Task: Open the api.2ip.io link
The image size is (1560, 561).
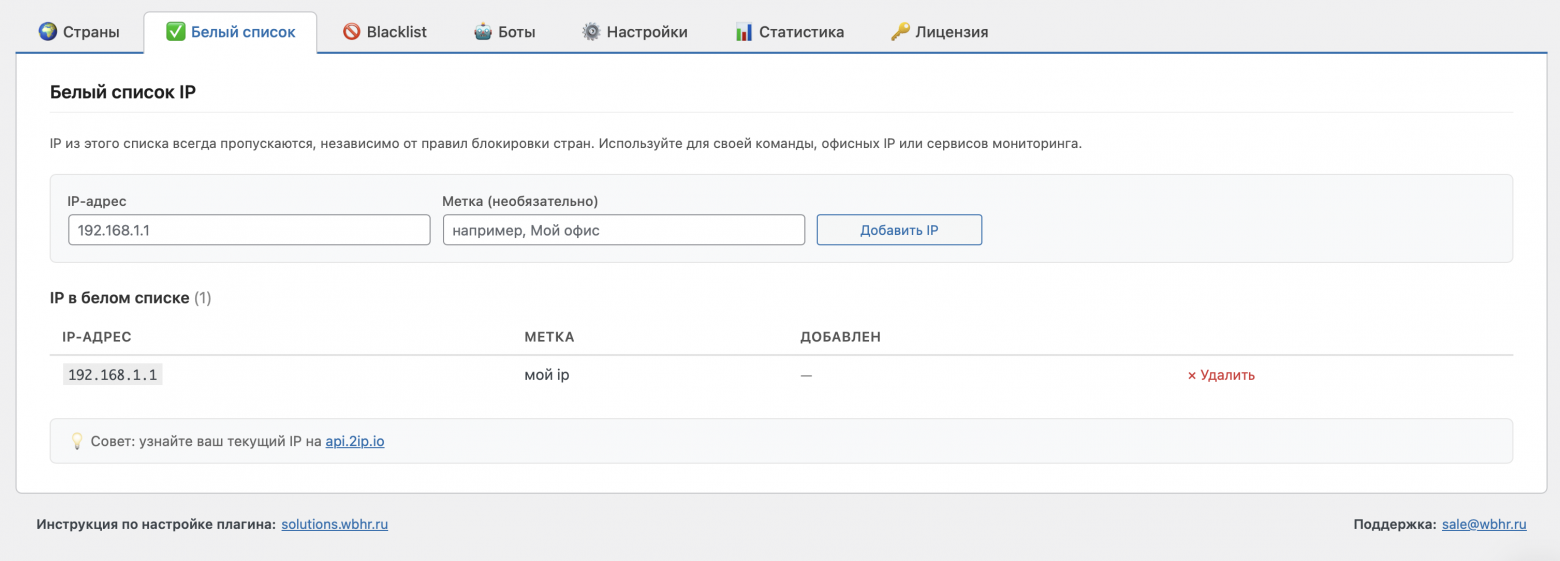Action: coord(355,441)
